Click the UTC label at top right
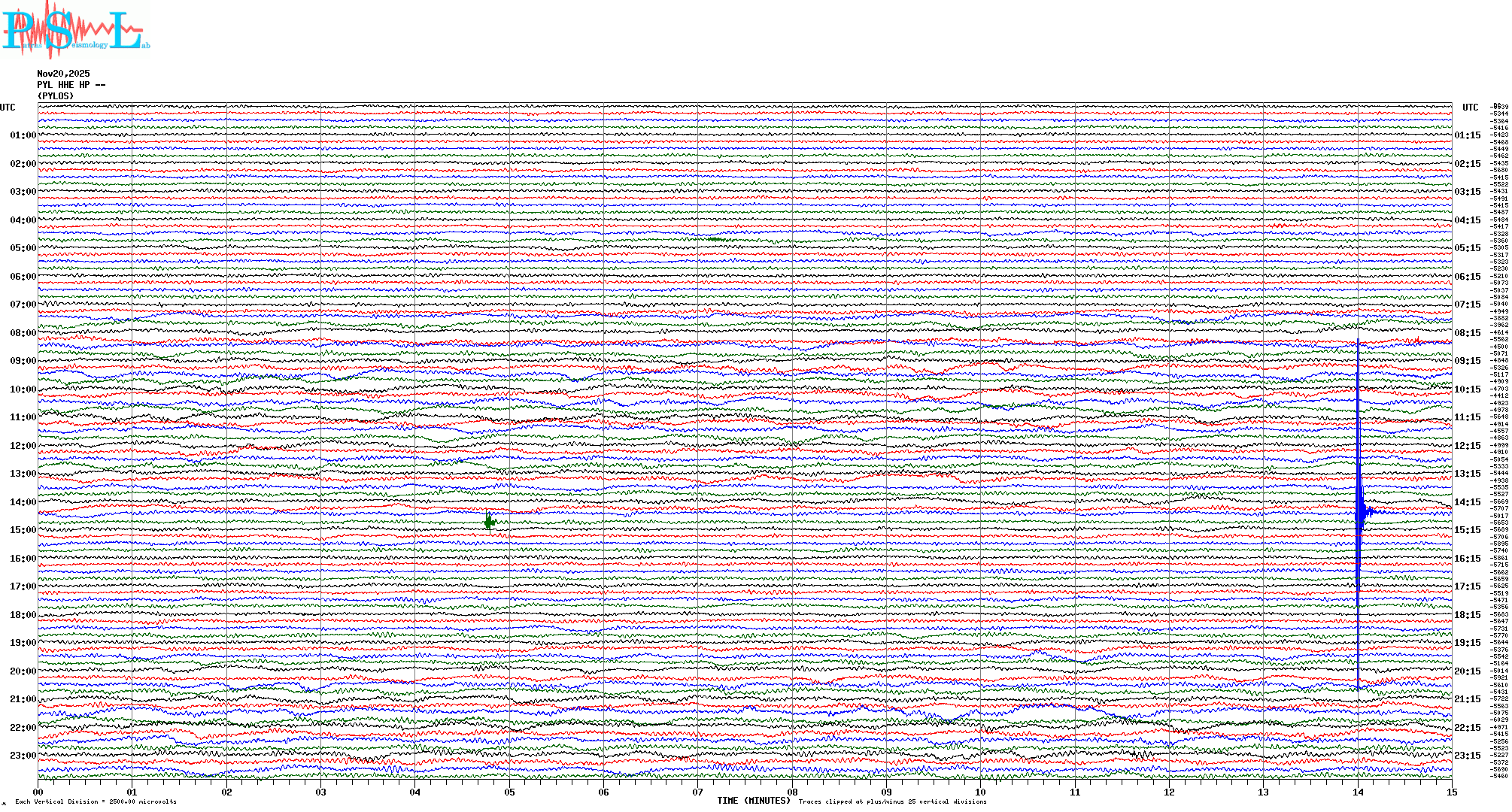Screen dimensions: 1512x812 pyautogui.click(x=1470, y=108)
